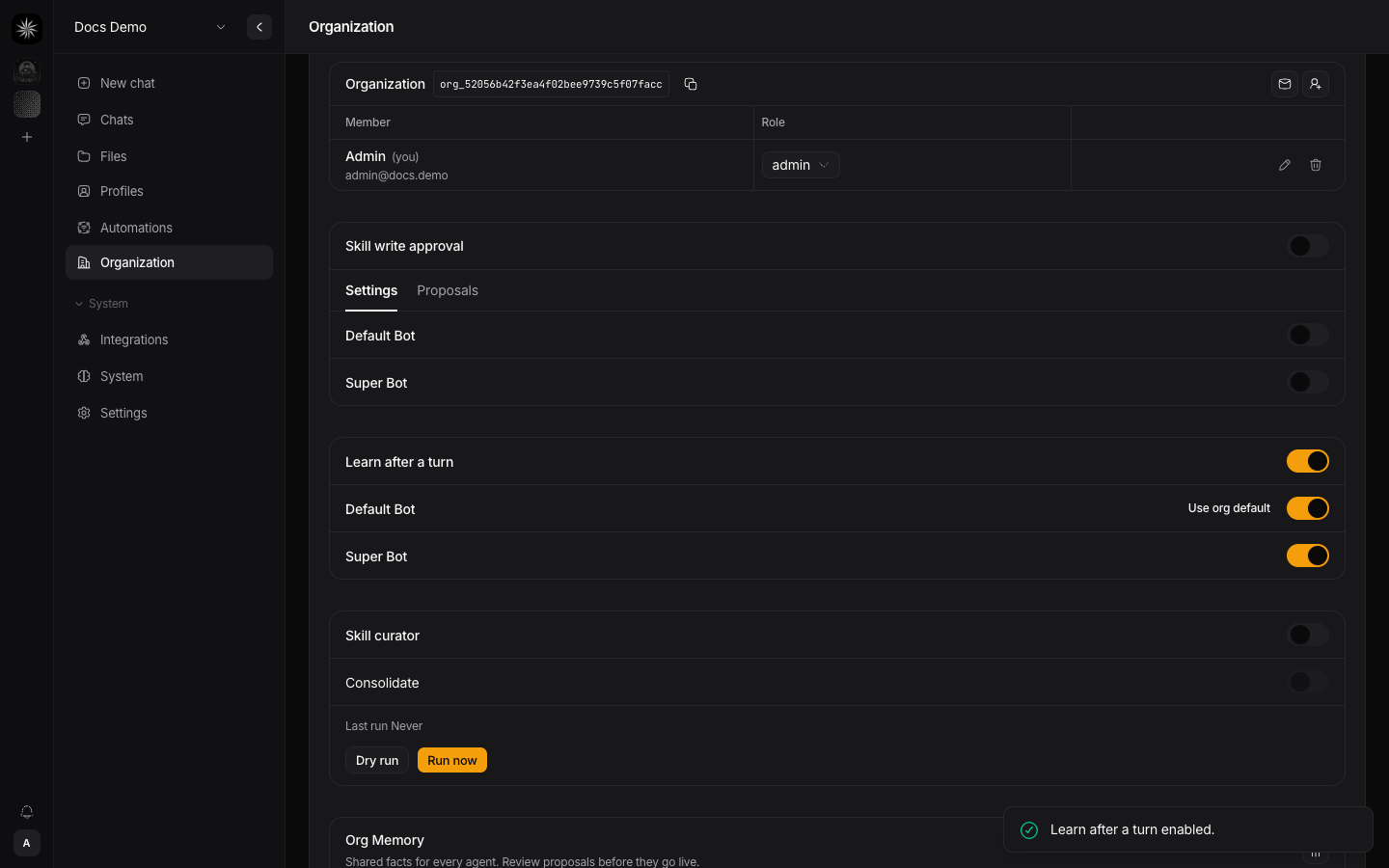The height and width of the screenshot is (868, 1389).
Task: Enable the Skill curator switch
Action: [1308, 635]
